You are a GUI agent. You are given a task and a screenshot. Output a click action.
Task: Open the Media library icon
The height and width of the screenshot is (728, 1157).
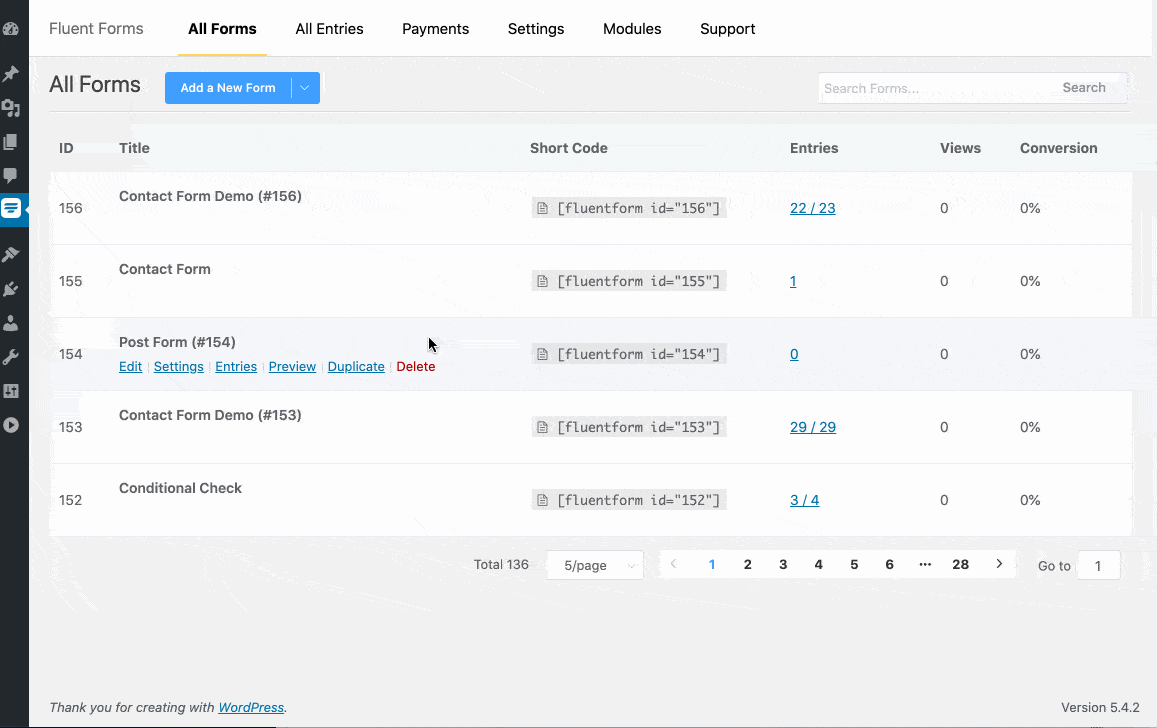pyautogui.click(x=11, y=108)
